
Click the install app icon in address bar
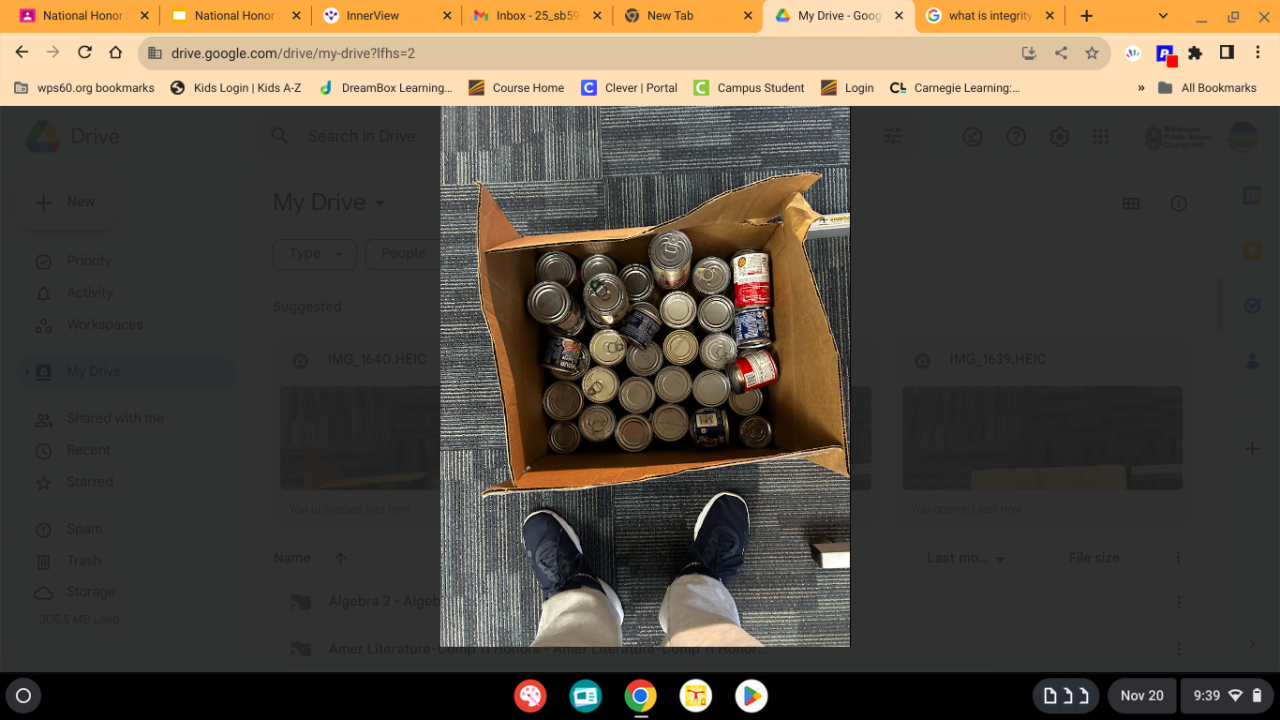pyautogui.click(x=1029, y=53)
